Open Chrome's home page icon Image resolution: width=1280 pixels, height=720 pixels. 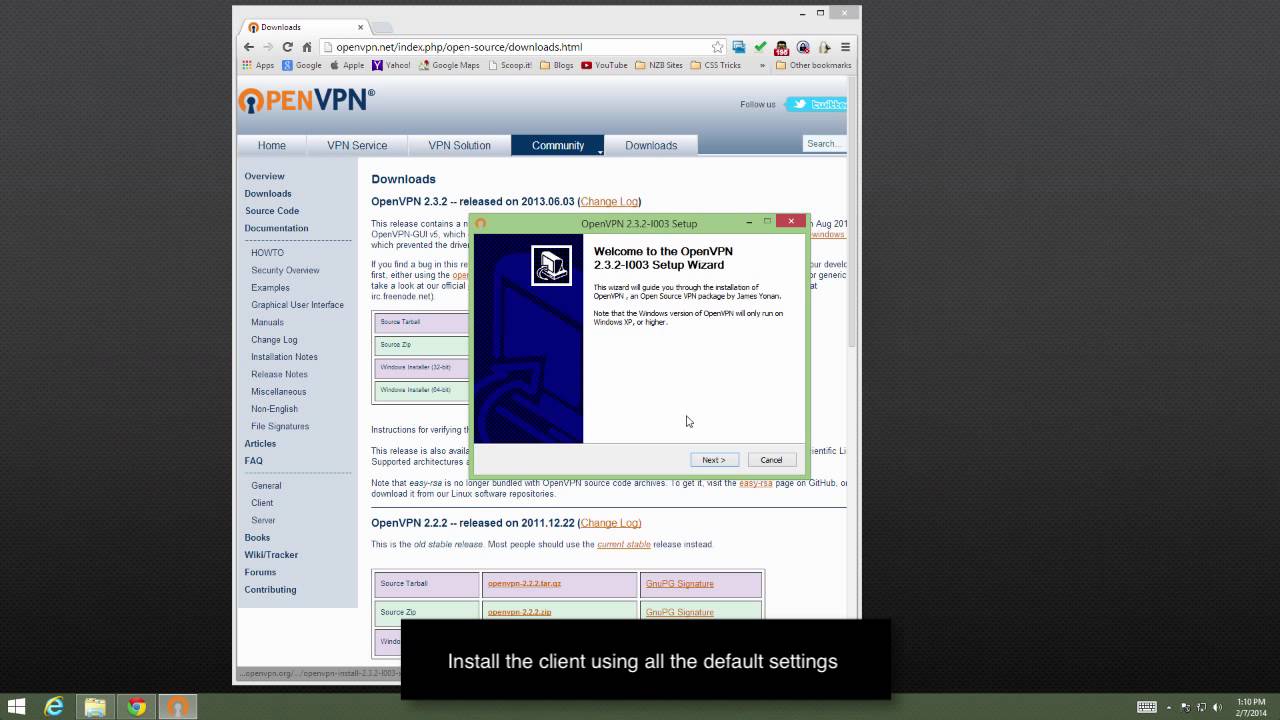(307, 47)
